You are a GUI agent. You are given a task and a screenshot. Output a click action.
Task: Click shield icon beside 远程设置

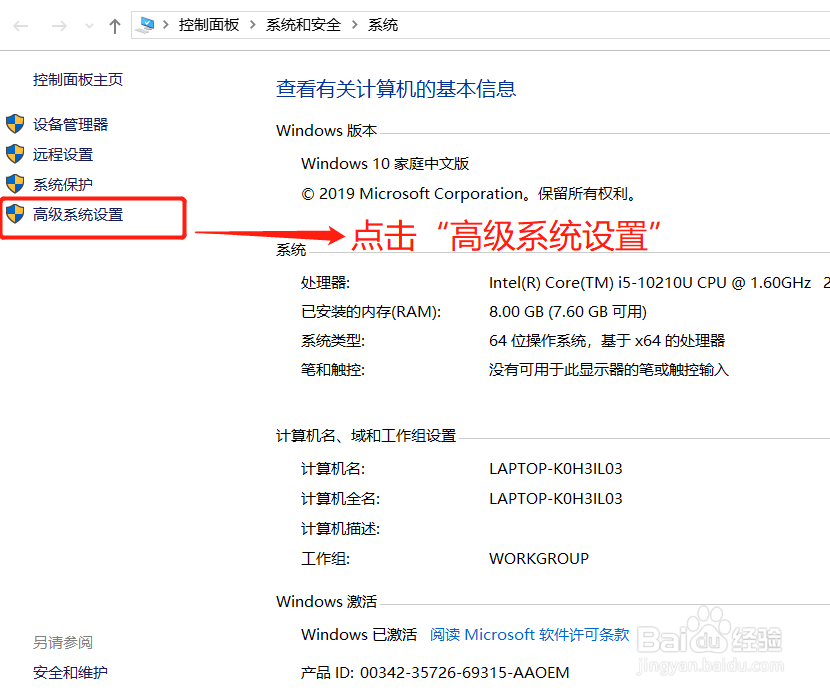point(15,154)
